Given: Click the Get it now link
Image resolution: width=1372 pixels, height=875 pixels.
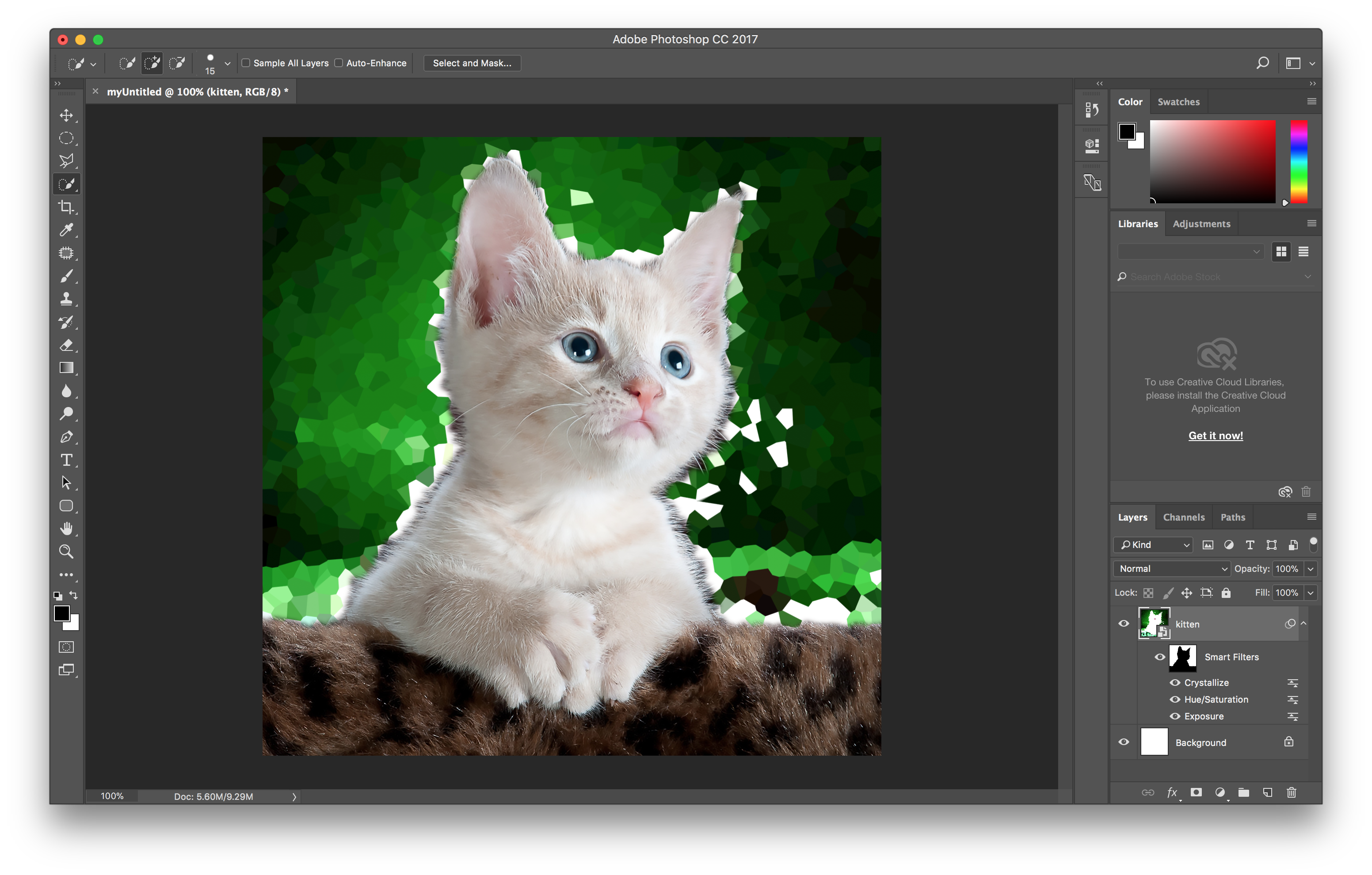Looking at the screenshot, I should tap(1216, 435).
